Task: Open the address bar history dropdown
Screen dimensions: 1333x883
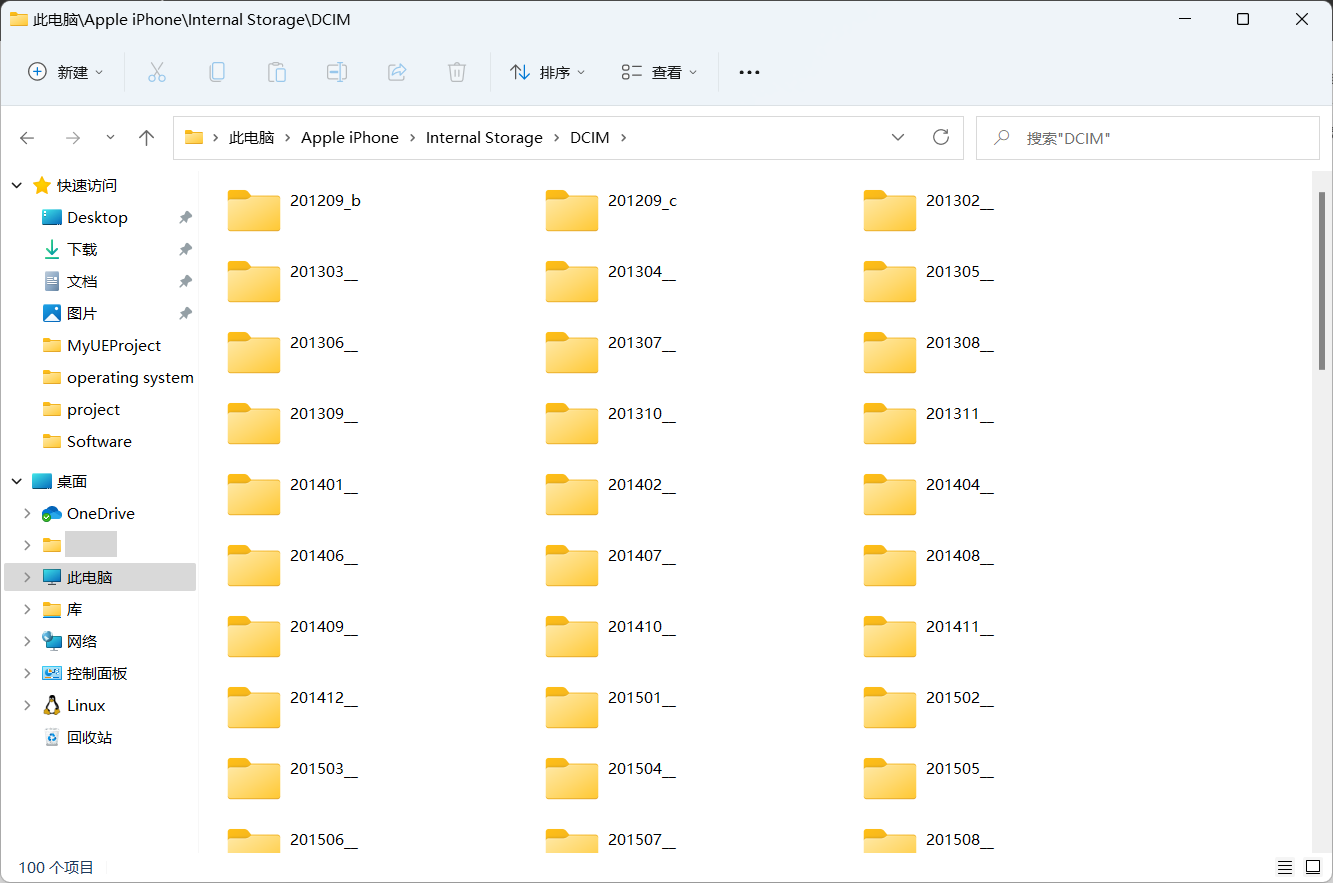Action: pos(897,138)
